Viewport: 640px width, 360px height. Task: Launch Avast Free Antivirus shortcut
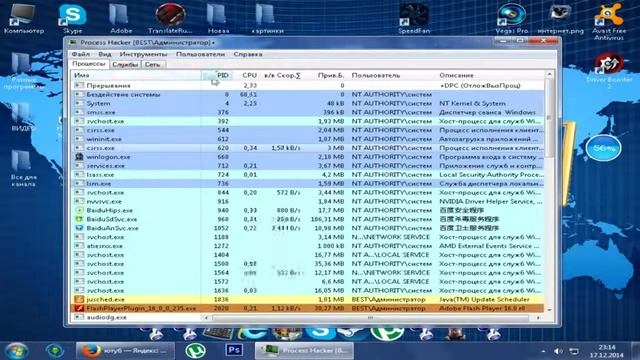(x=609, y=21)
